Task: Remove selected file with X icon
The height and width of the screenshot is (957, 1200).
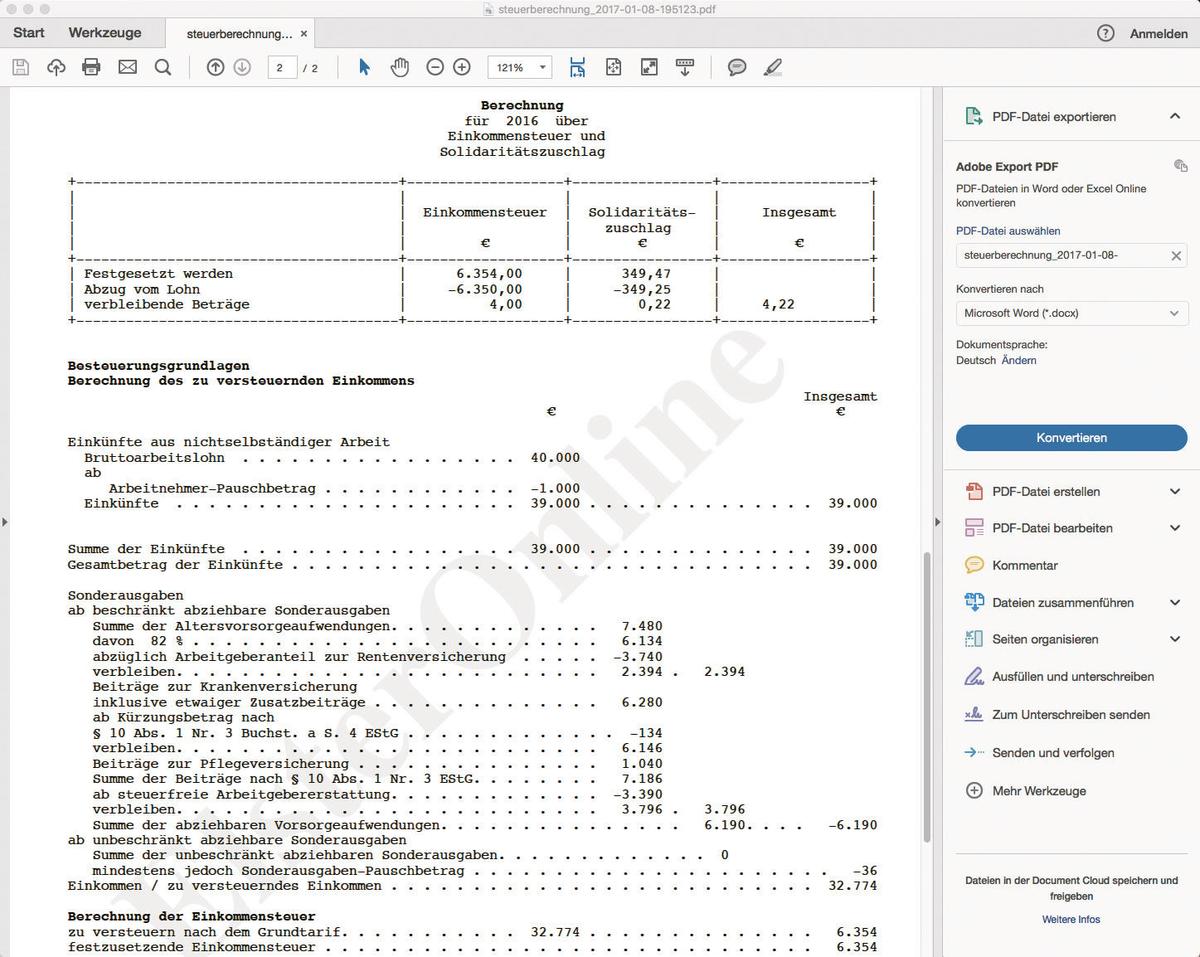Action: tap(1176, 256)
